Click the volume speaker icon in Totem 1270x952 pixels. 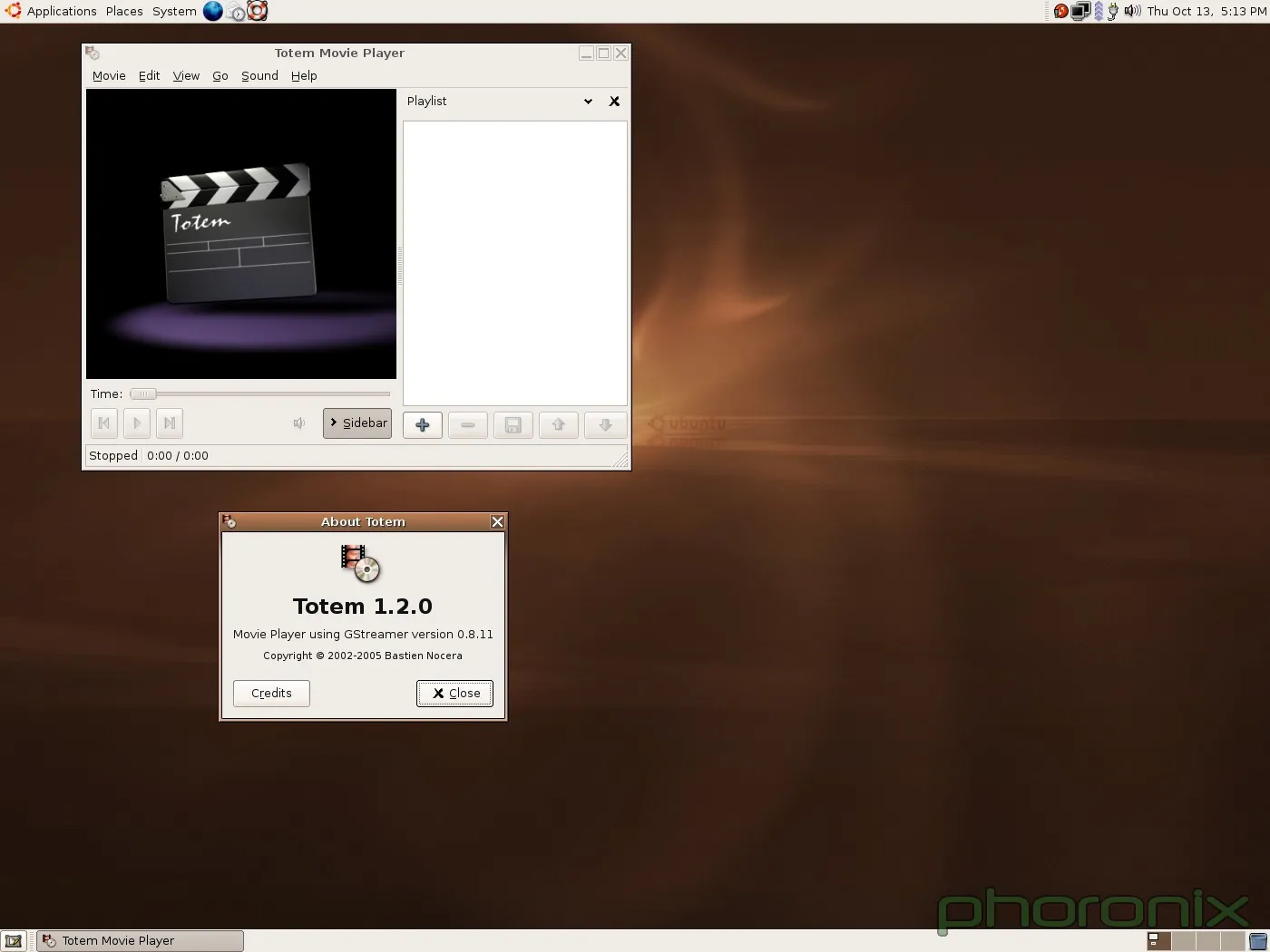(x=298, y=423)
